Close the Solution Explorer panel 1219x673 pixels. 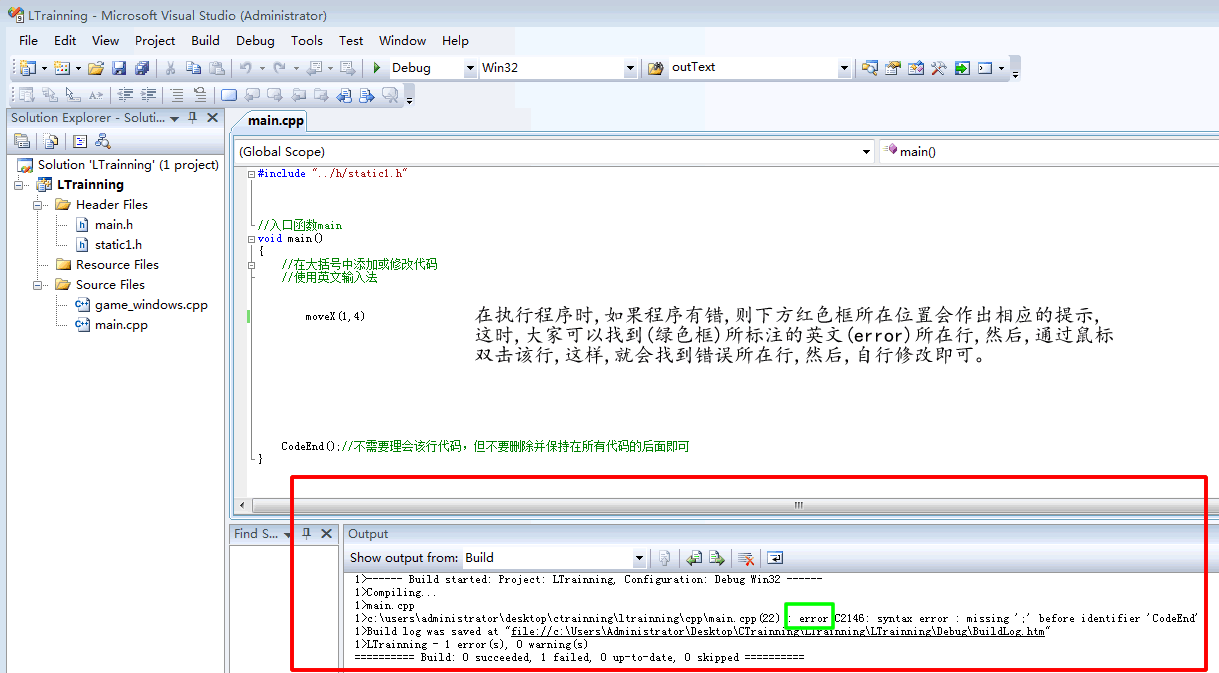tap(212, 118)
